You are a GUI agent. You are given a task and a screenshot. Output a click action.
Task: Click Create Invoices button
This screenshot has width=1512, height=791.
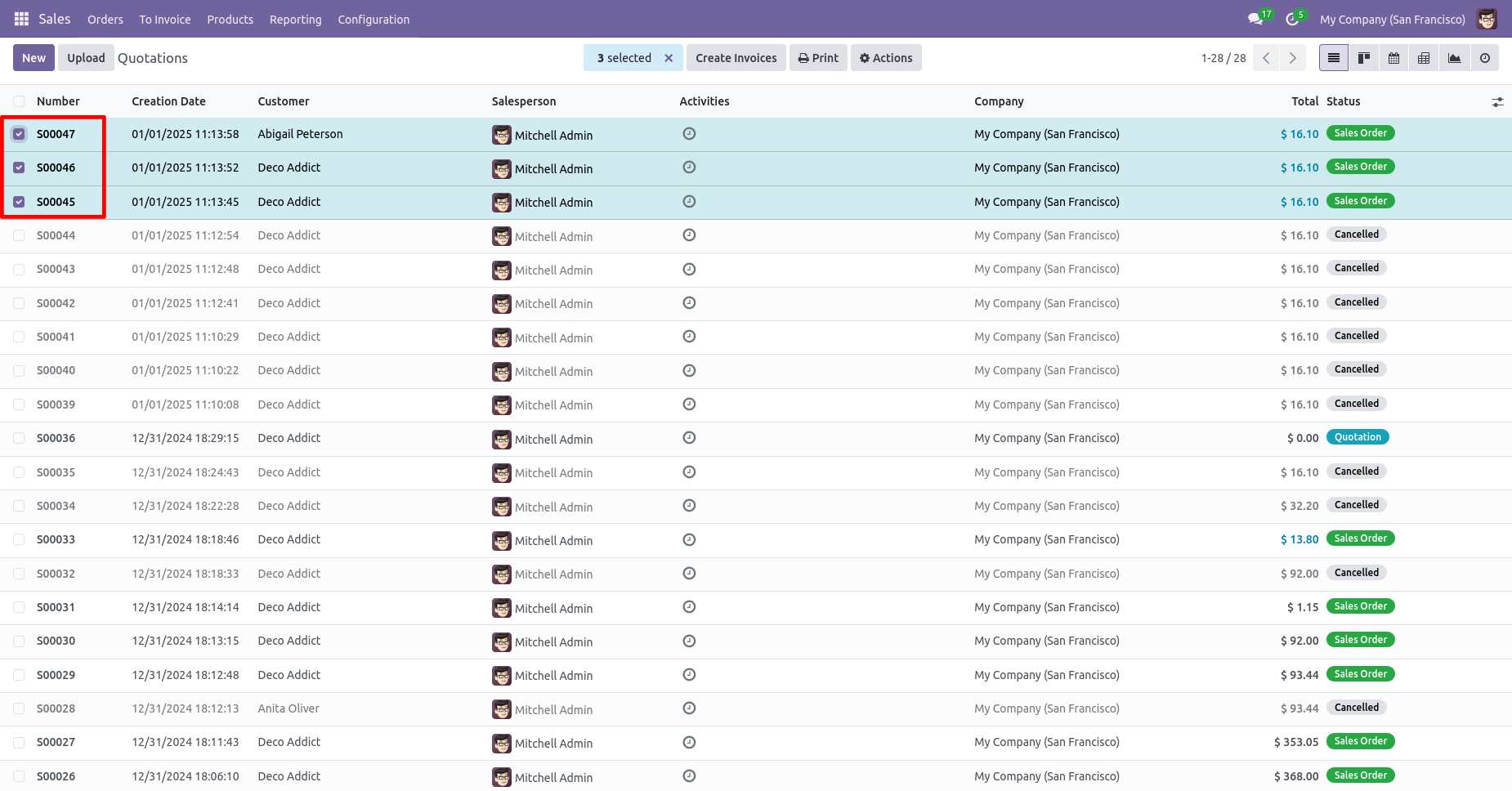point(736,58)
